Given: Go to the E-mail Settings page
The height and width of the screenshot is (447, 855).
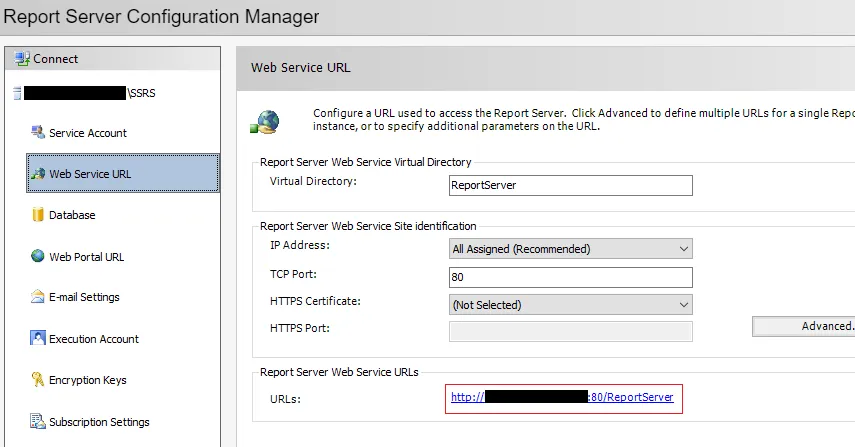Looking at the screenshot, I should point(84,297).
